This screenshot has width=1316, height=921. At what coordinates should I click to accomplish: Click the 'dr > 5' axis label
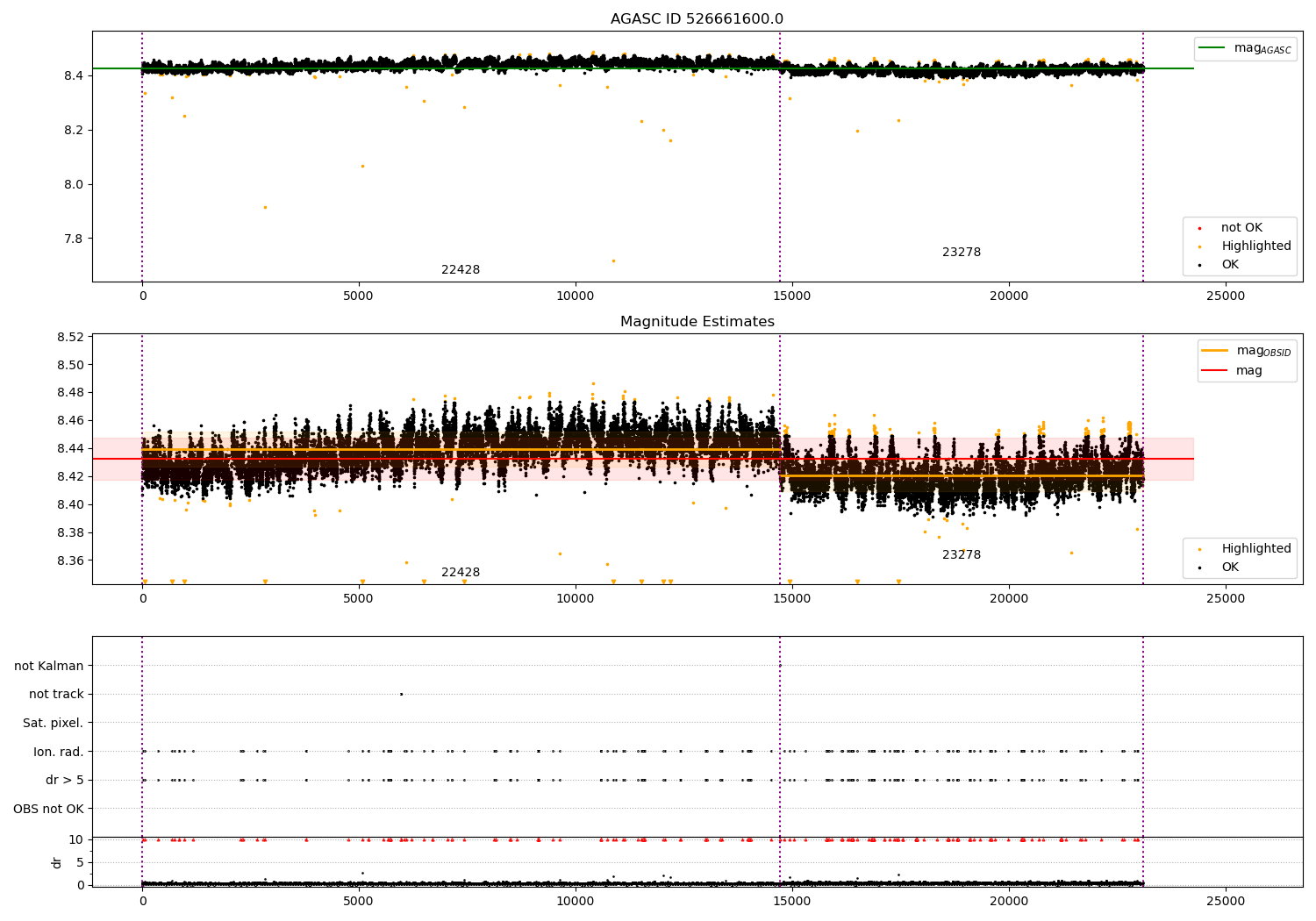click(65, 781)
